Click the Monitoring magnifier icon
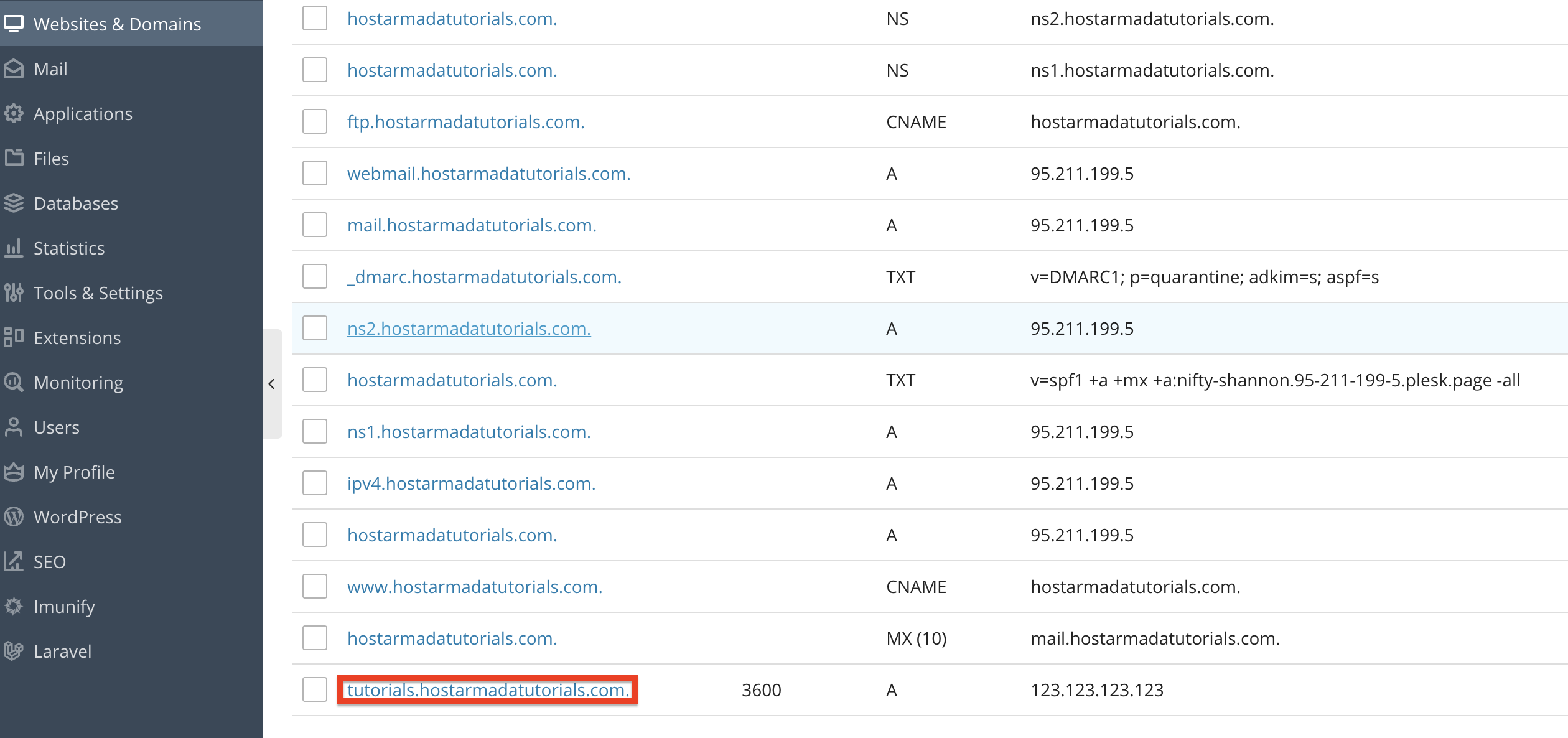The height and width of the screenshot is (738, 1568). (14, 382)
